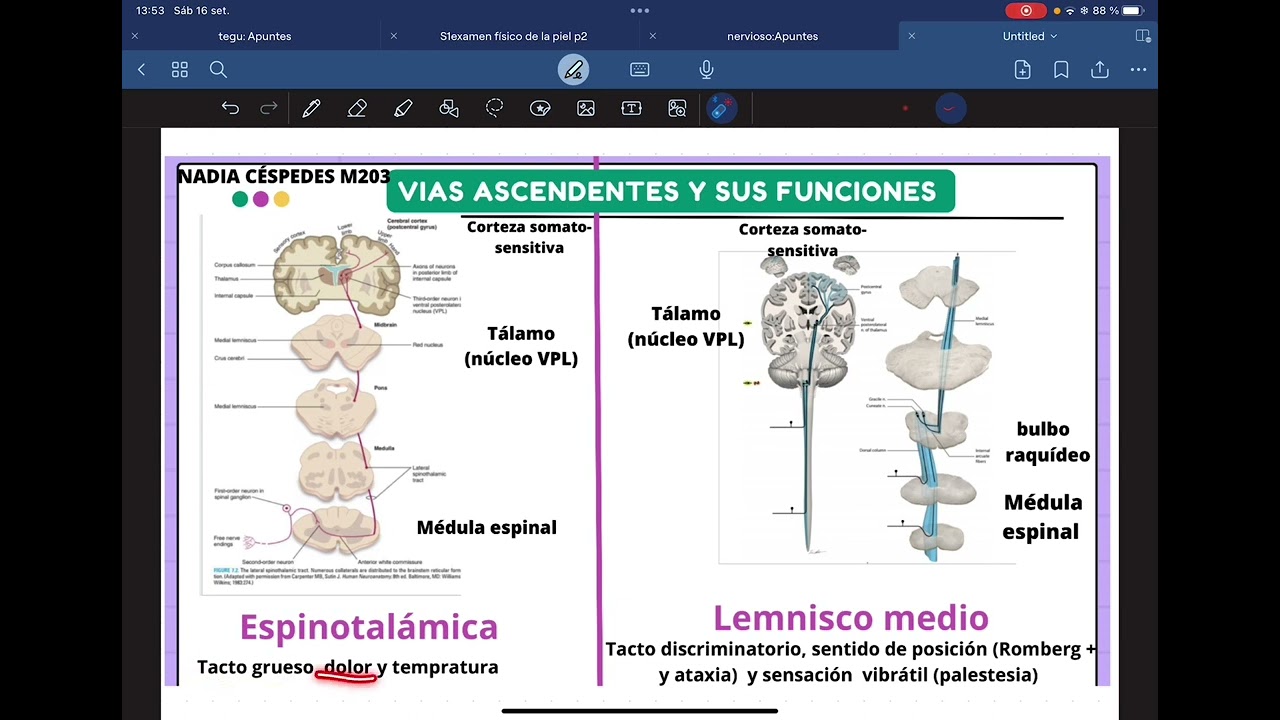Viewport: 1280px width, 720px height.
Task: Tap the home indicator bar
Action: (640, 711)
